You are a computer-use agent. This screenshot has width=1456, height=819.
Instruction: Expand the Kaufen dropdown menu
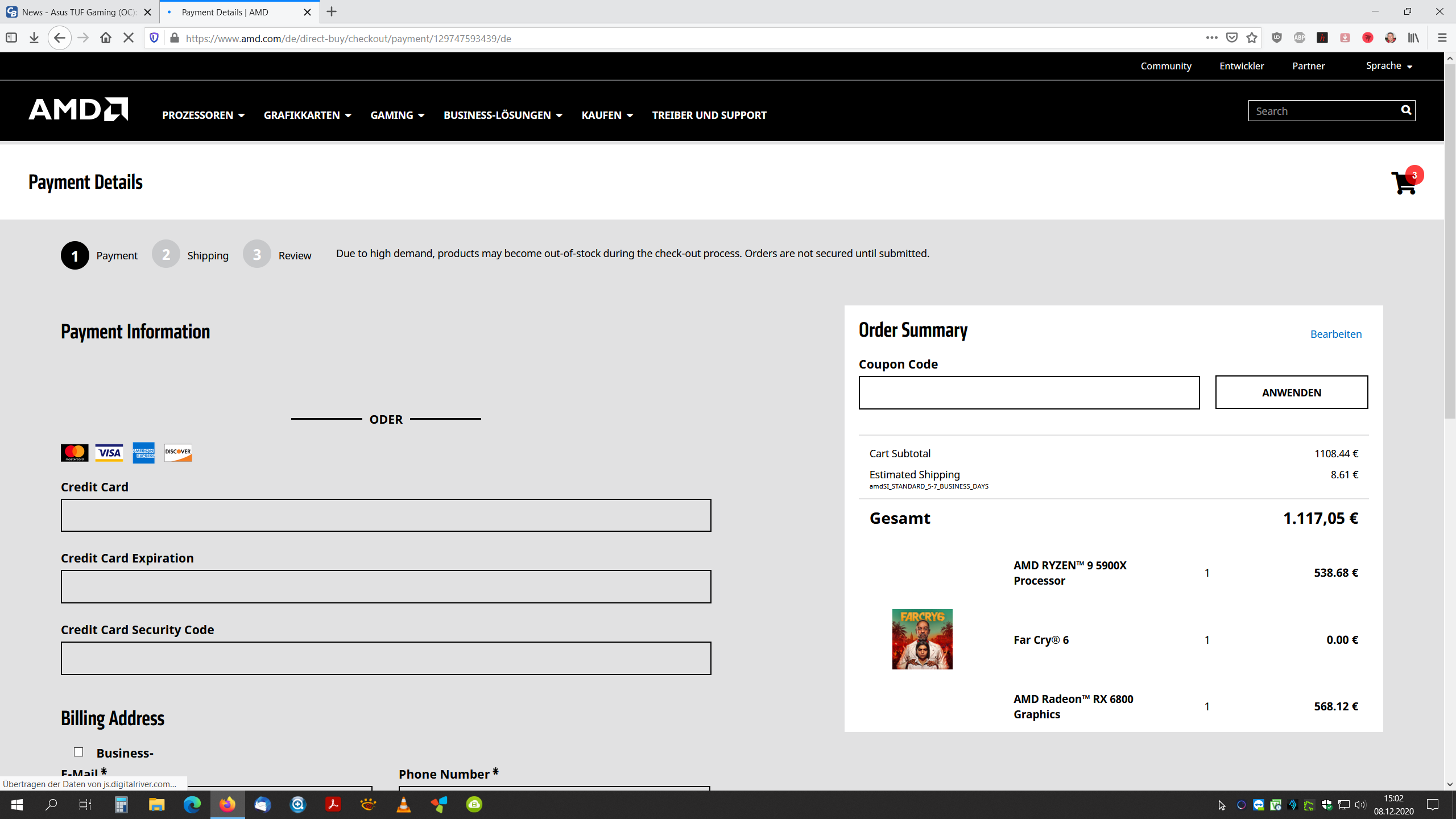[607, 115]
